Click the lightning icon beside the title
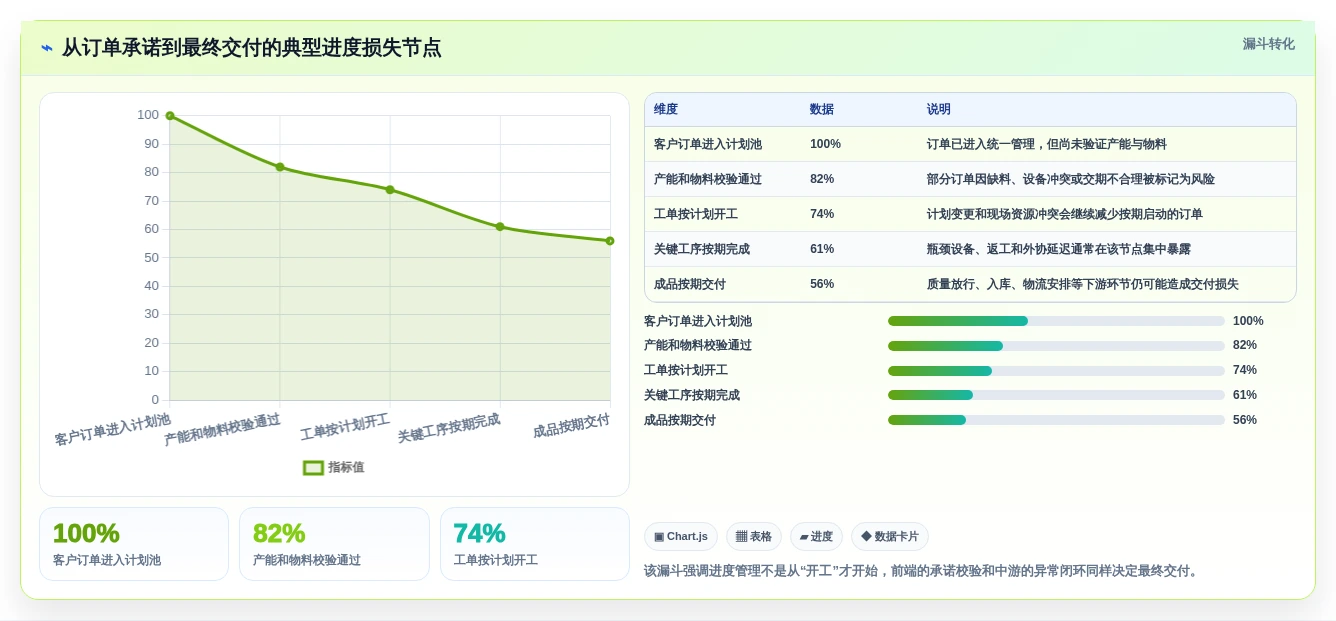The width and height of the screenshot is (1336, 621). tap(47, 47)
